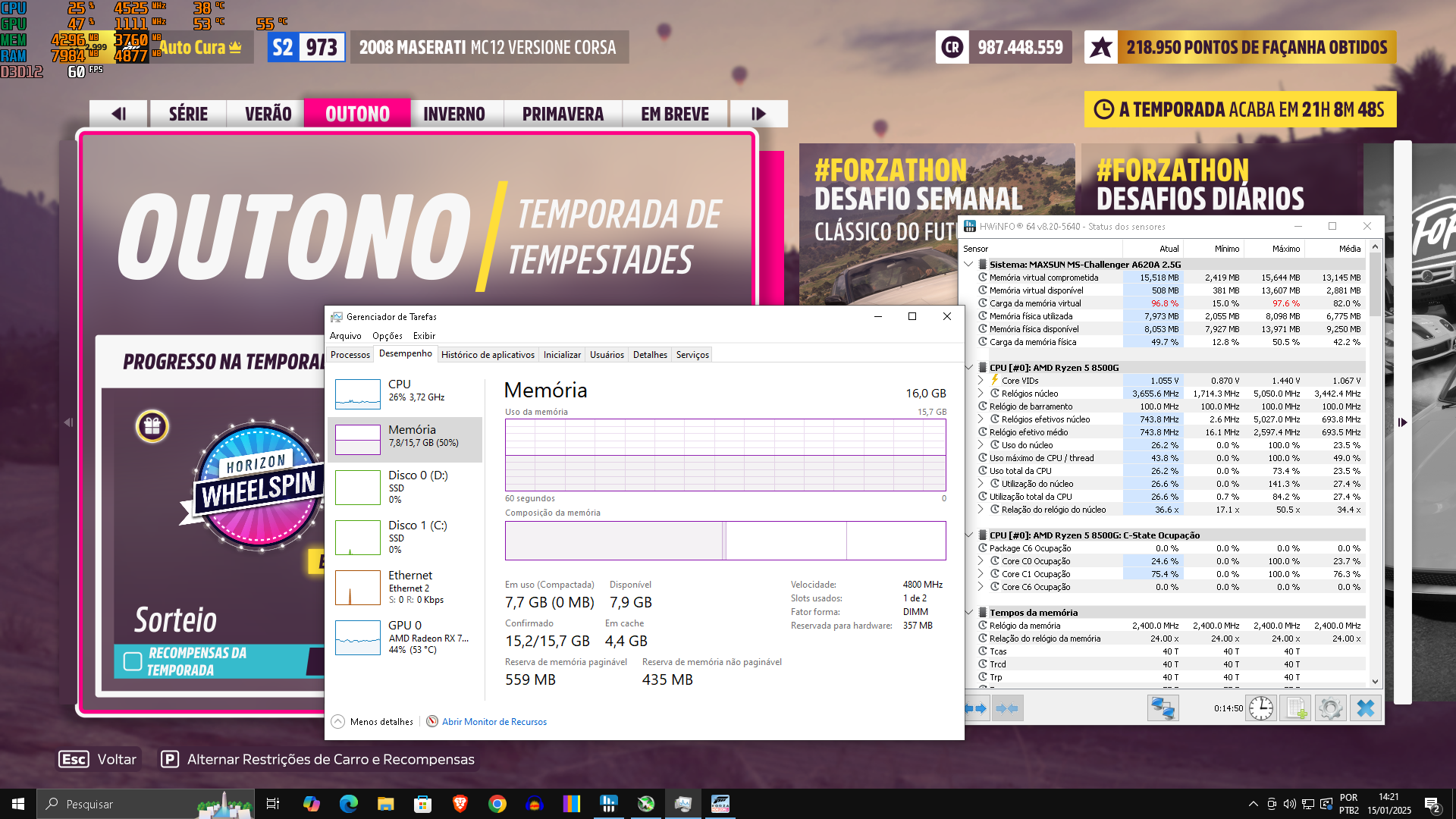Show hidden tray icons chevron
This screenshot has height=819, width=1456.
click(x=1253, y=804)
